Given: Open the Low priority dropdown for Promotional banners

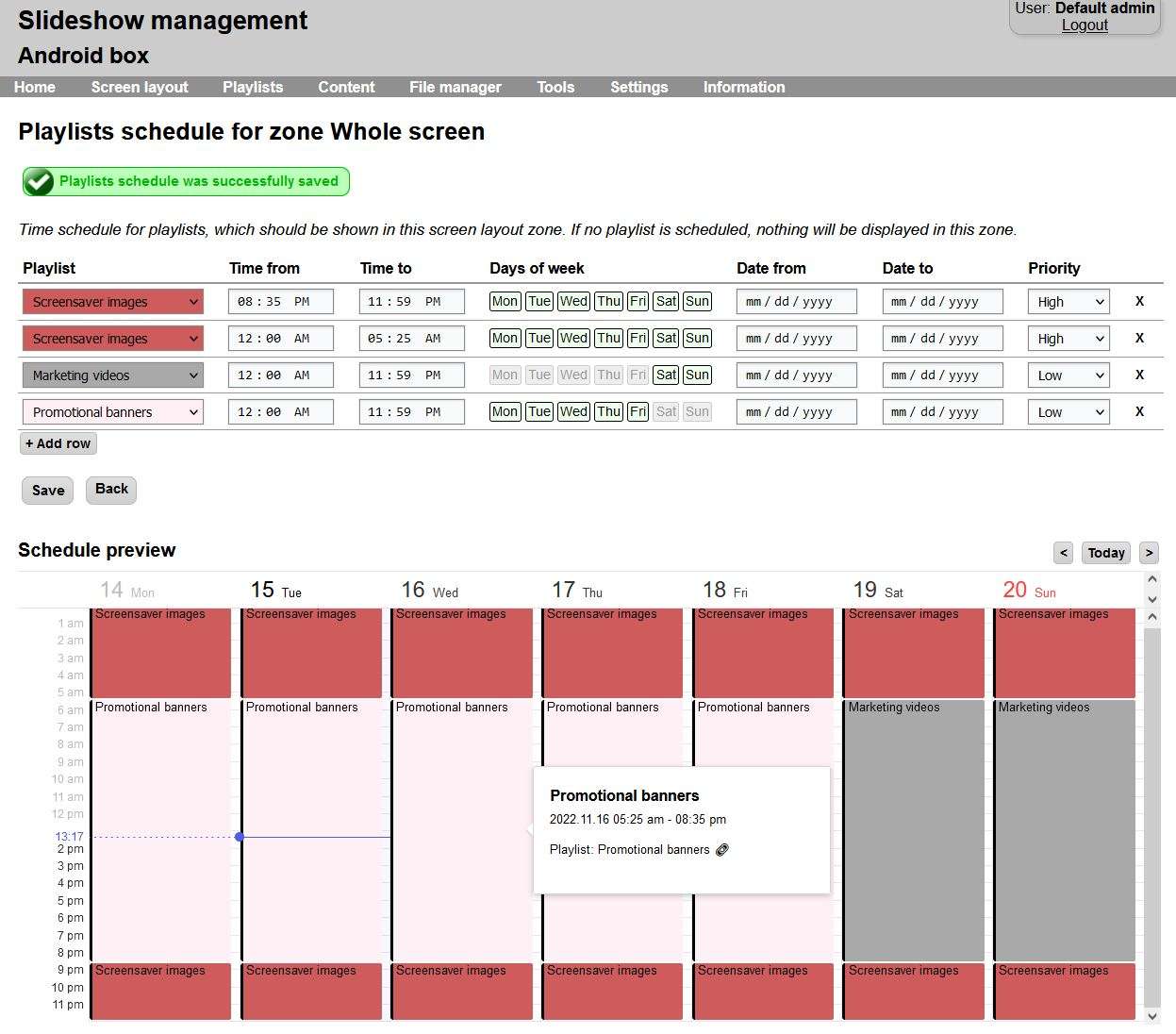Looking at the screenshot, I should click(1068, 411).
